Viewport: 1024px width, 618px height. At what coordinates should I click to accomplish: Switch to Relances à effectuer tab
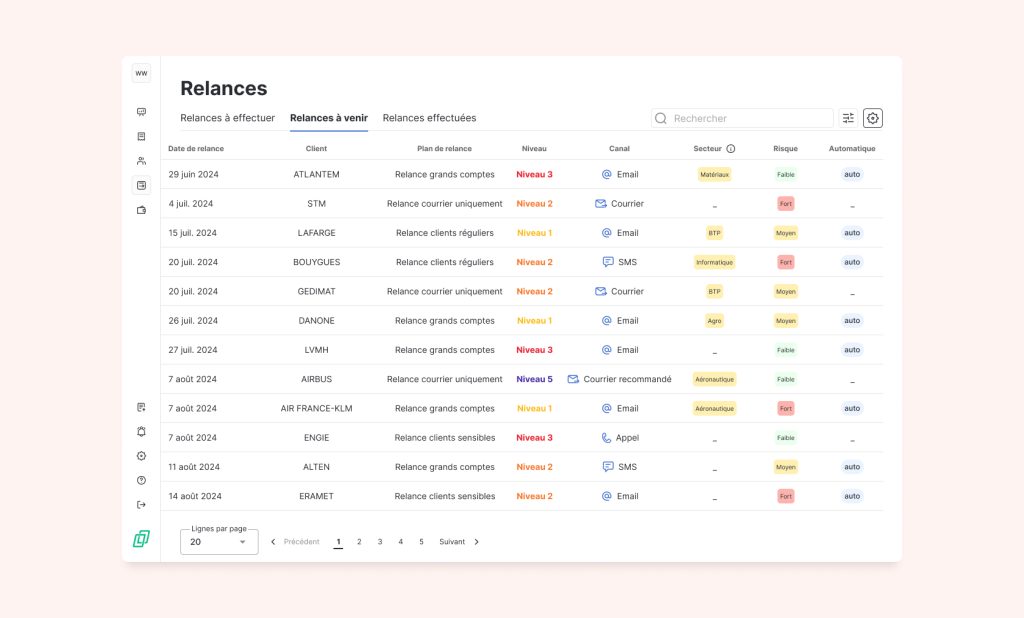point(227,118)
